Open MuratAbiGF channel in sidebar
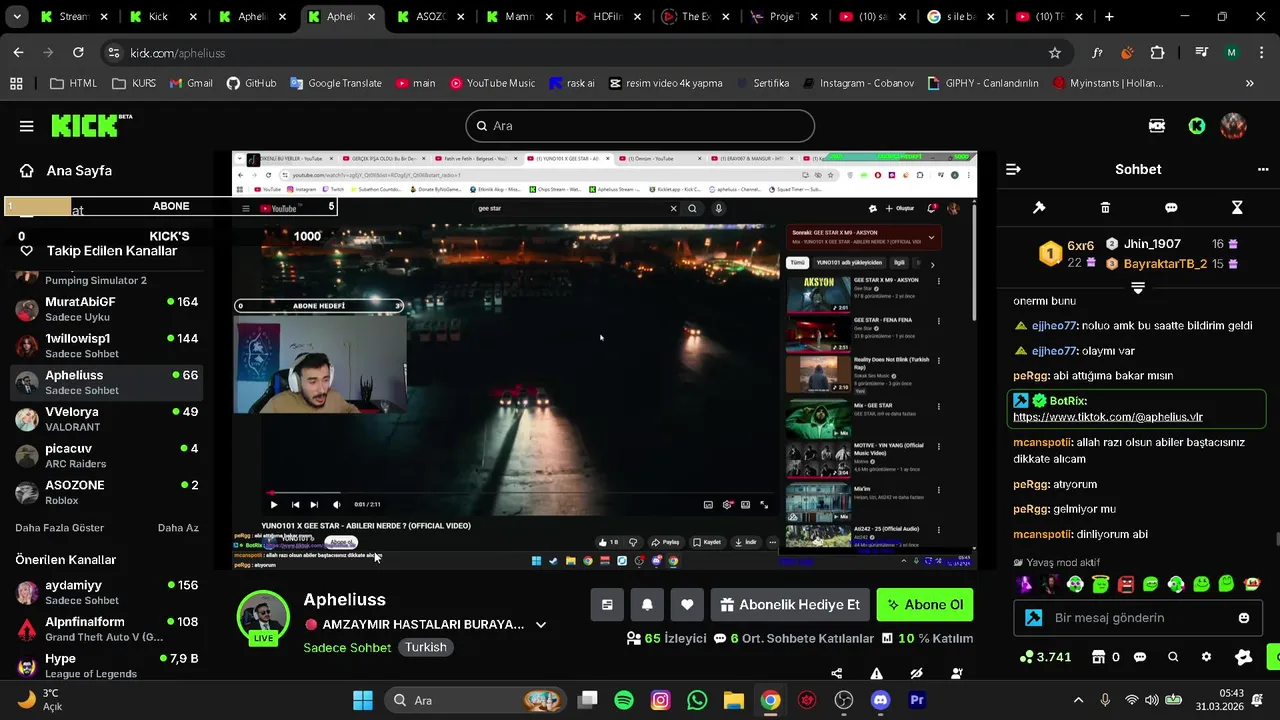The height and width of the screenshot is (720, 1280). pyautogui.click(x=107, y=309)
